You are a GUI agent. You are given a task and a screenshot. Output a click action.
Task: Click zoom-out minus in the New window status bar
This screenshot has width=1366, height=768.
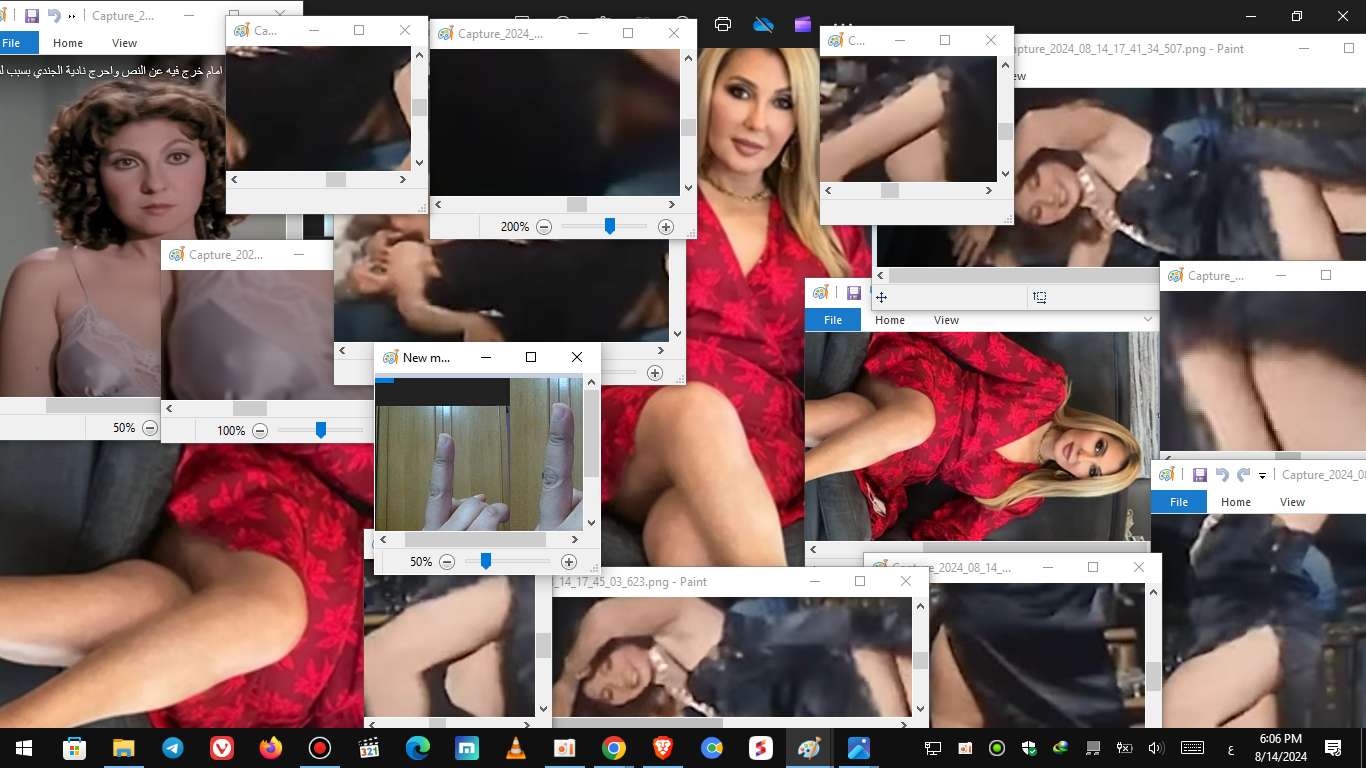pos(447,562)
